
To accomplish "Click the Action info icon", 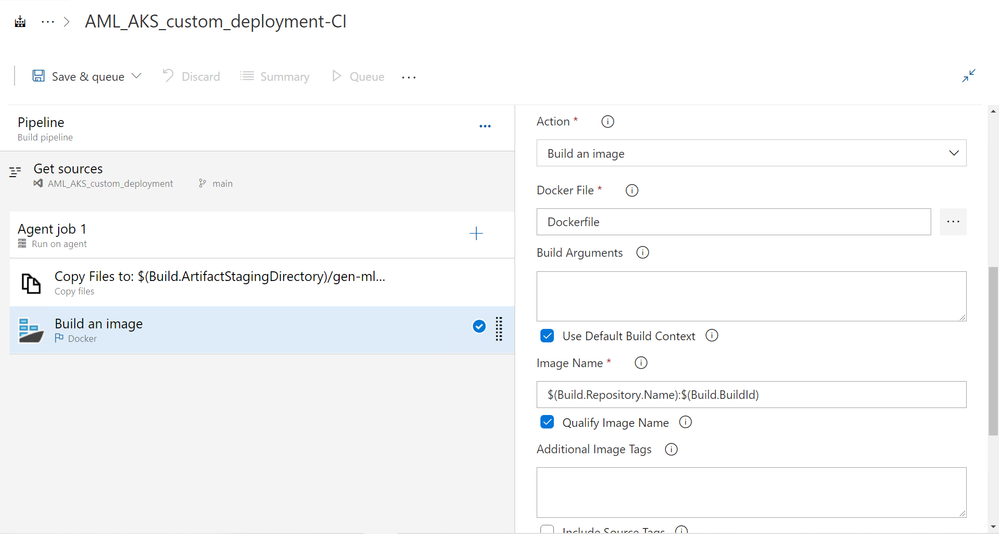I will click(x=608, y=122).
